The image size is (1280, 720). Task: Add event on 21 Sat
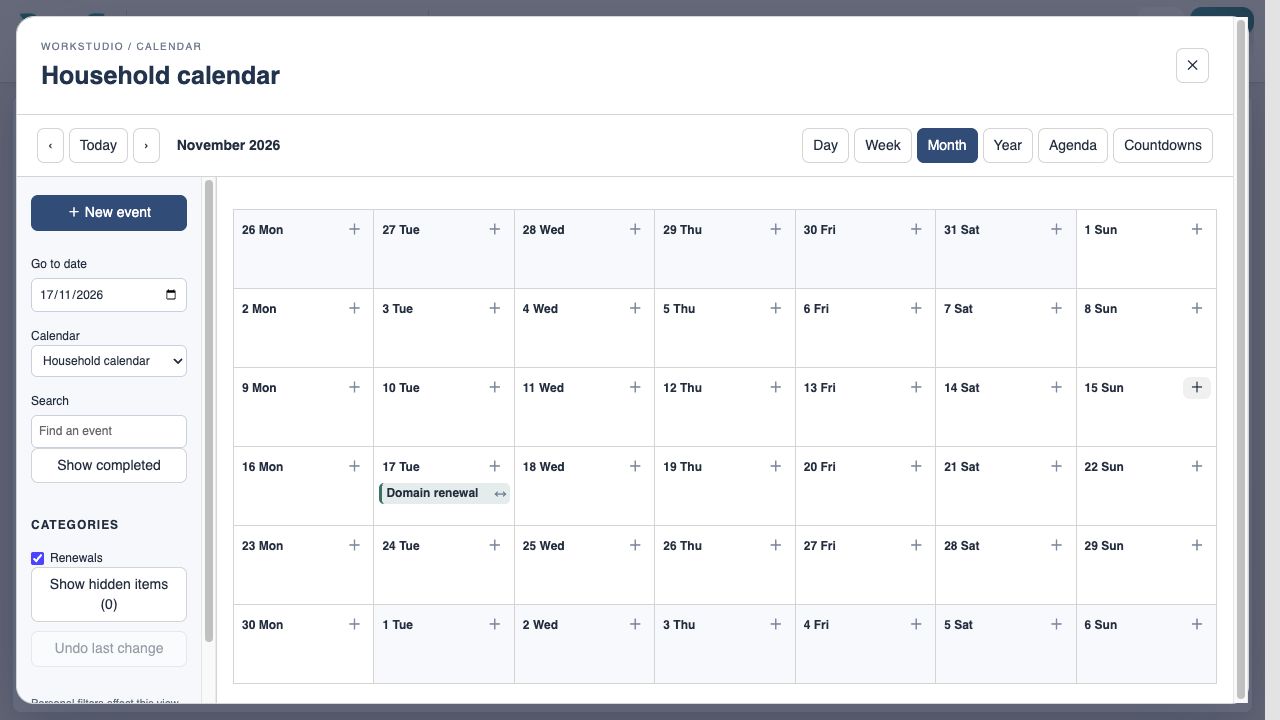click(1056, 467)
